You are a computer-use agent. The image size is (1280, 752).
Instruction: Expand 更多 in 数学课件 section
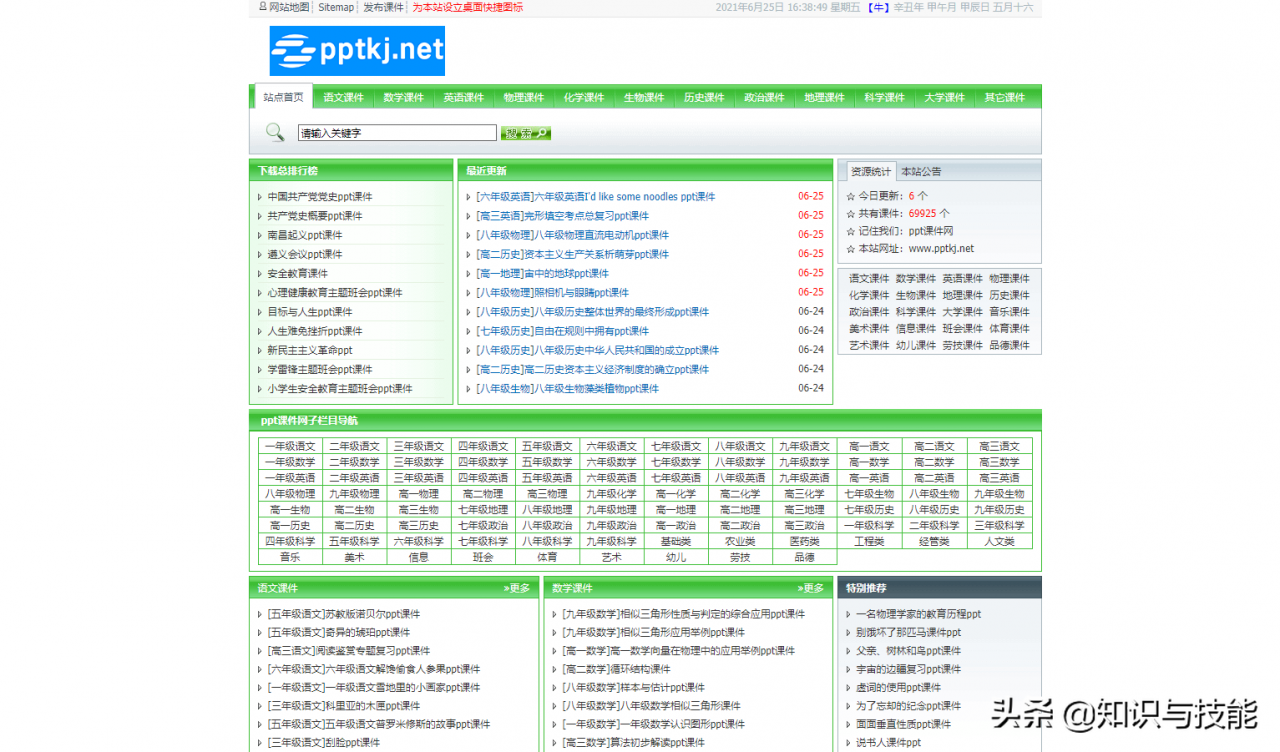coord(811,588)
